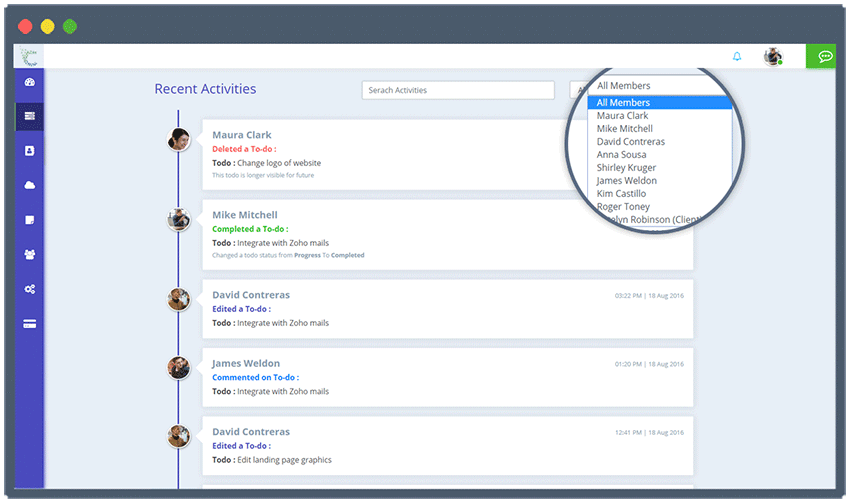850x504 pixels.
Task: Click Maura Clark's avatar on timeline
Action: pyautogui.click(x=178, y=139)
